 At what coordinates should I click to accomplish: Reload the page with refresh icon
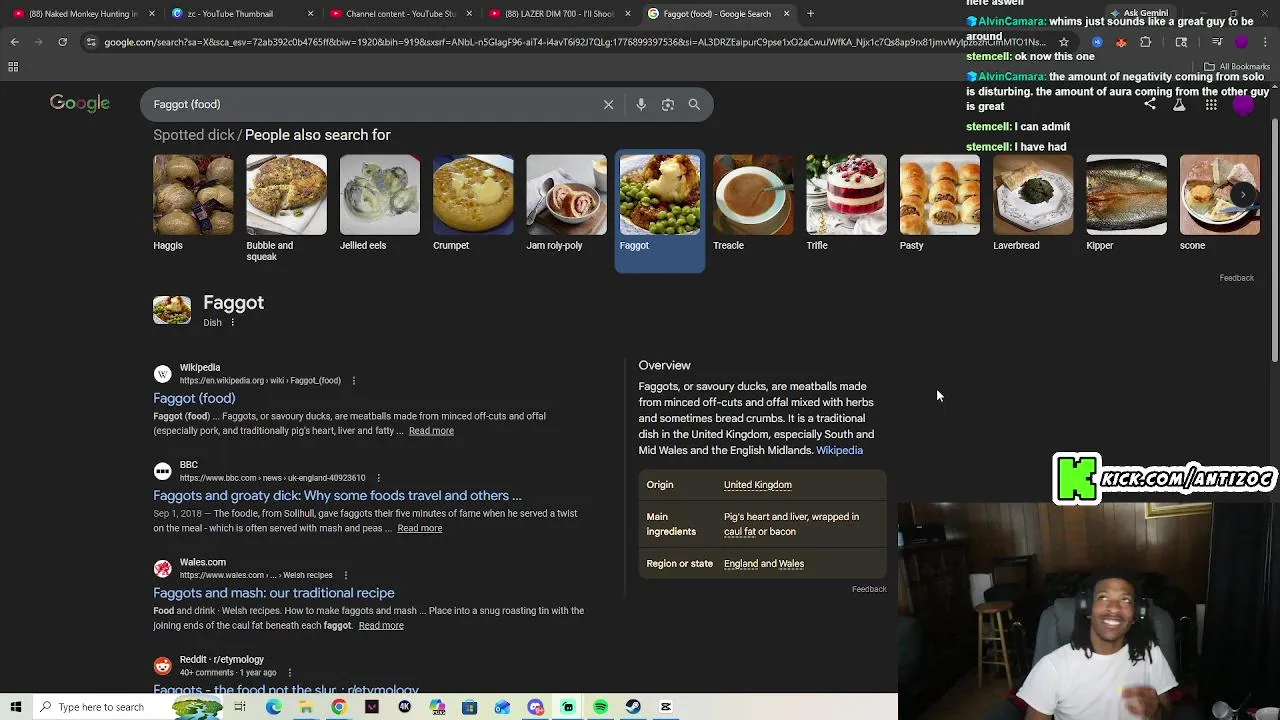tap(62, 42)
